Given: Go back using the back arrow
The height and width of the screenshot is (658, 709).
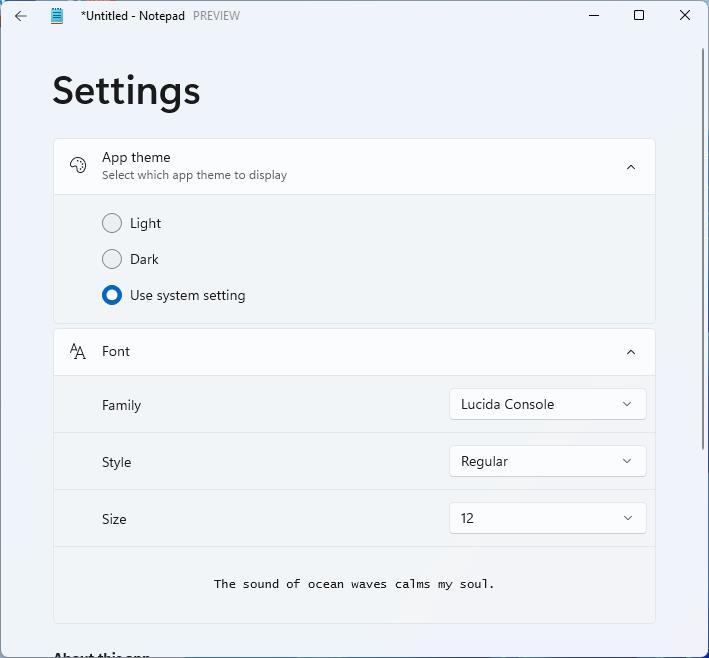Looking at the screenshot, I should (x=21, y=16).
